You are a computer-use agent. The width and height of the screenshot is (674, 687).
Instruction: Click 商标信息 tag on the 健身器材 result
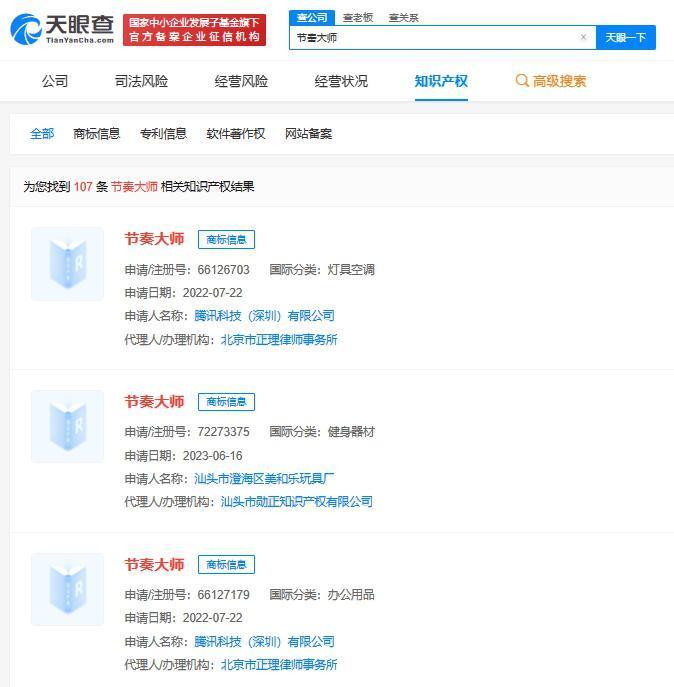point(226,402)
